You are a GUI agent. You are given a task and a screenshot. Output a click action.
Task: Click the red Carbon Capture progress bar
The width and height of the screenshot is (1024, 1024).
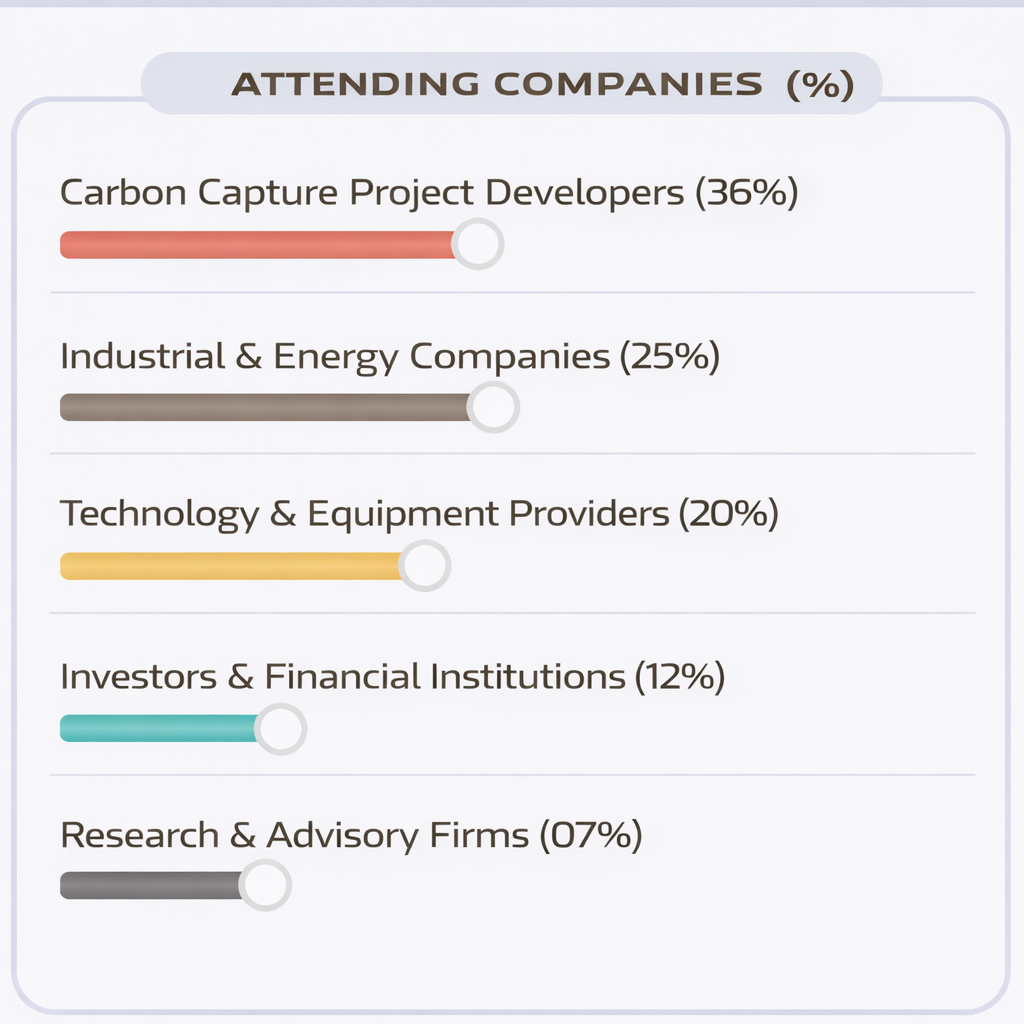tap(257, 245)
